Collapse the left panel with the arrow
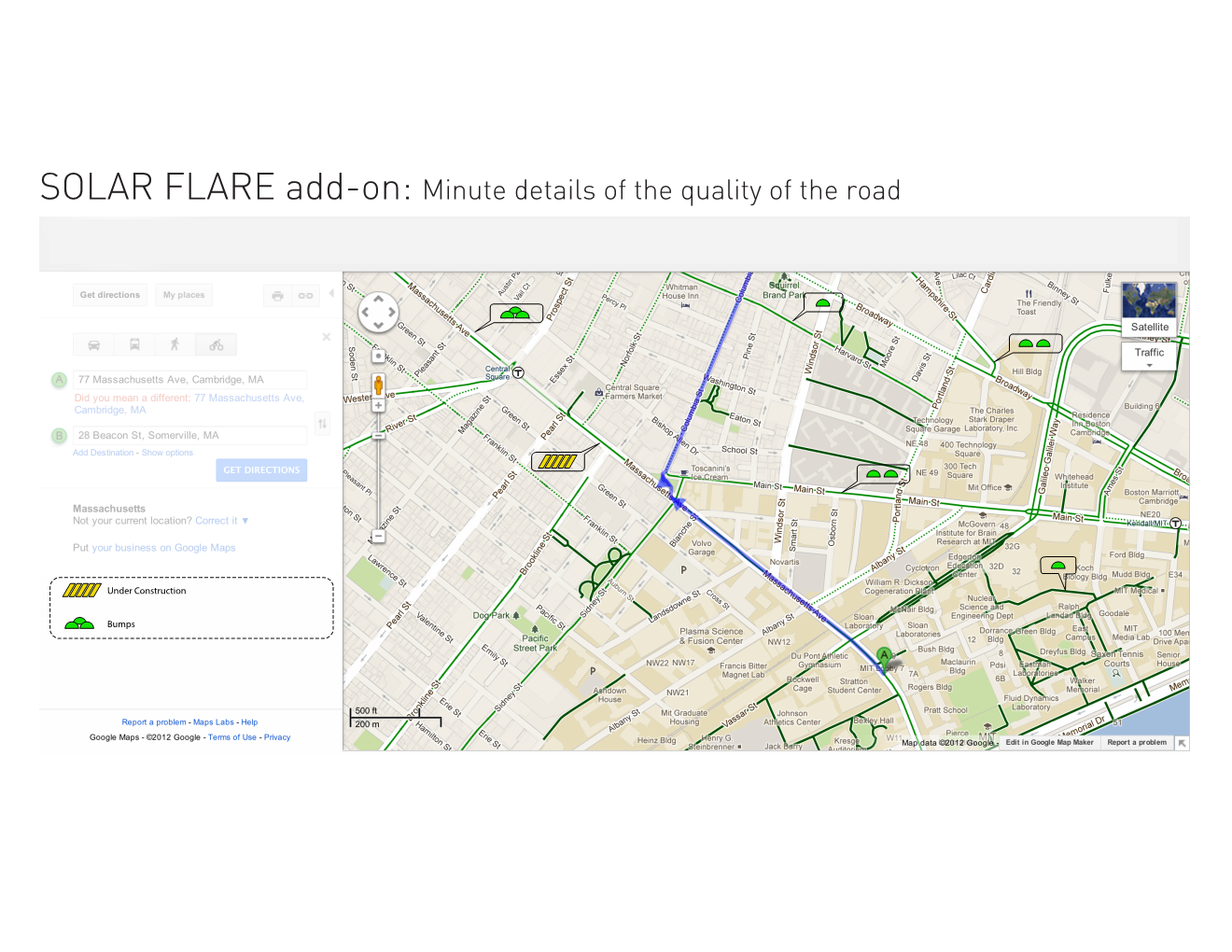The image size is (1232, 952). click(331, 293)
